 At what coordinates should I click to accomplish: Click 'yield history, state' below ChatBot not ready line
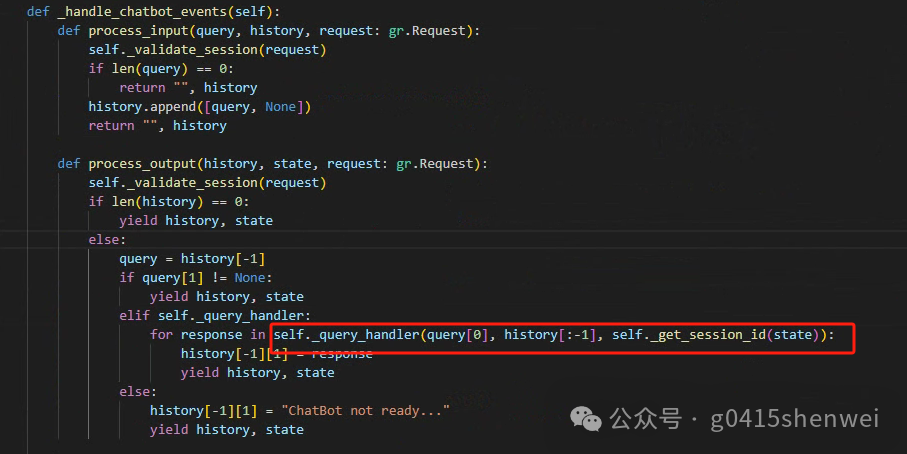(227, 430)
